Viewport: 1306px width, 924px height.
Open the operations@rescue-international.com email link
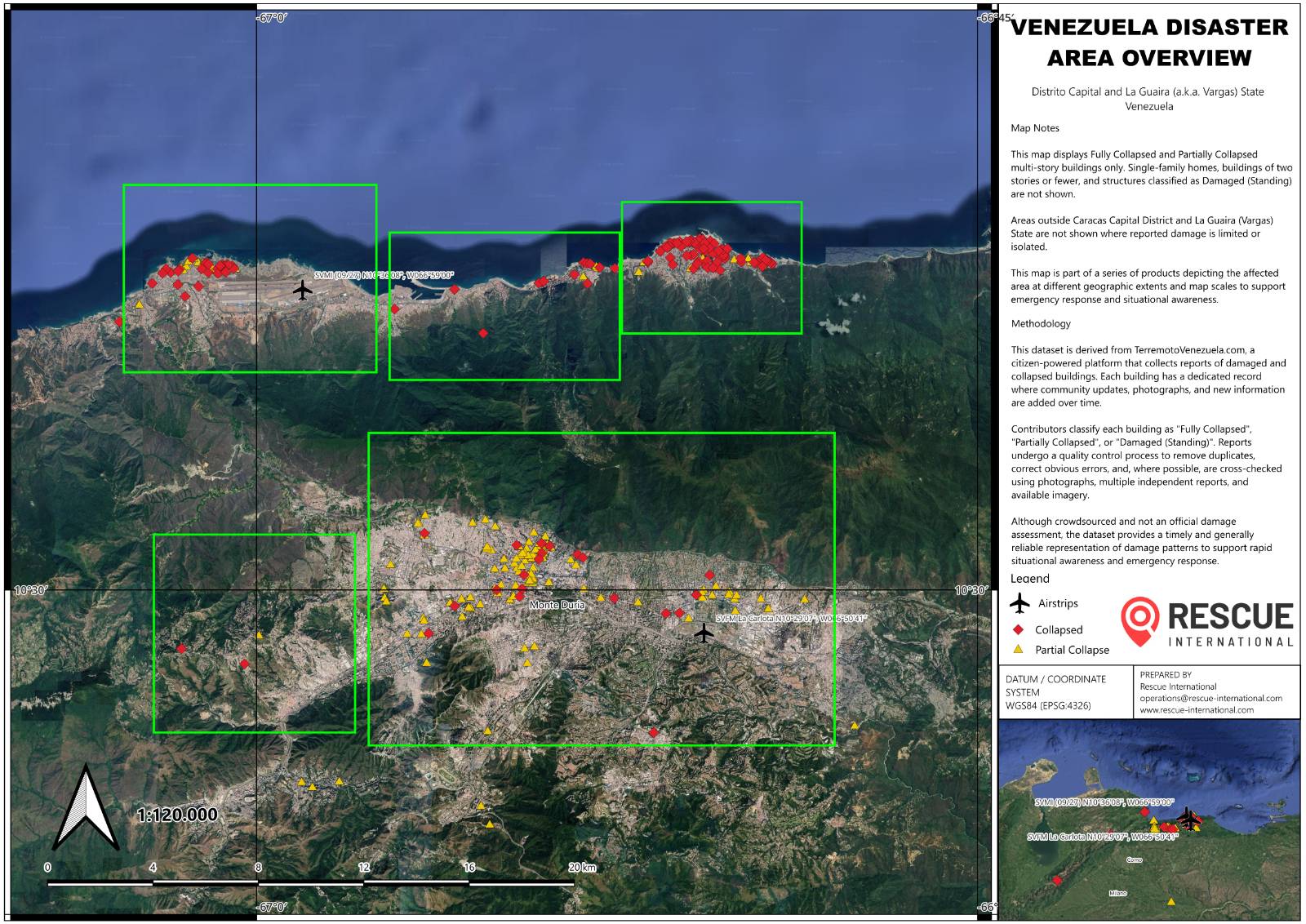click(x=1210, y=698)
